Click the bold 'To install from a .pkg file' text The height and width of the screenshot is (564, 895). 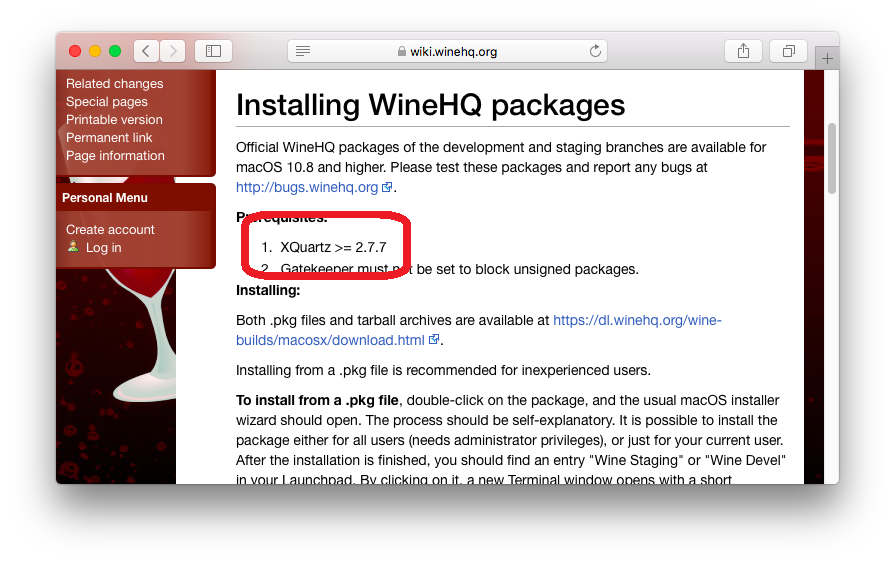(317, 400)
